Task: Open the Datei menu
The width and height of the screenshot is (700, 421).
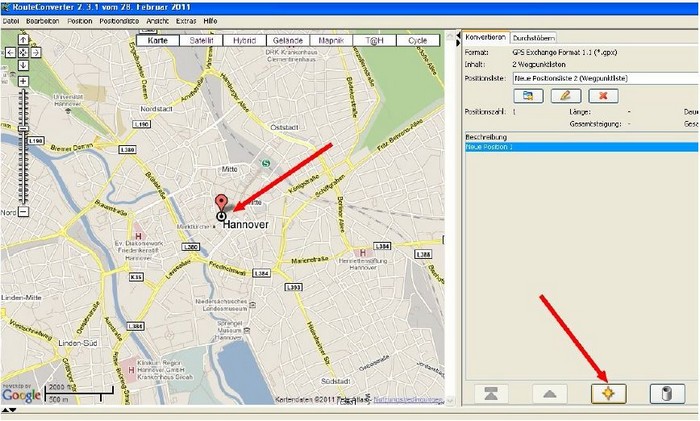Action: click(x=11, y=21)
